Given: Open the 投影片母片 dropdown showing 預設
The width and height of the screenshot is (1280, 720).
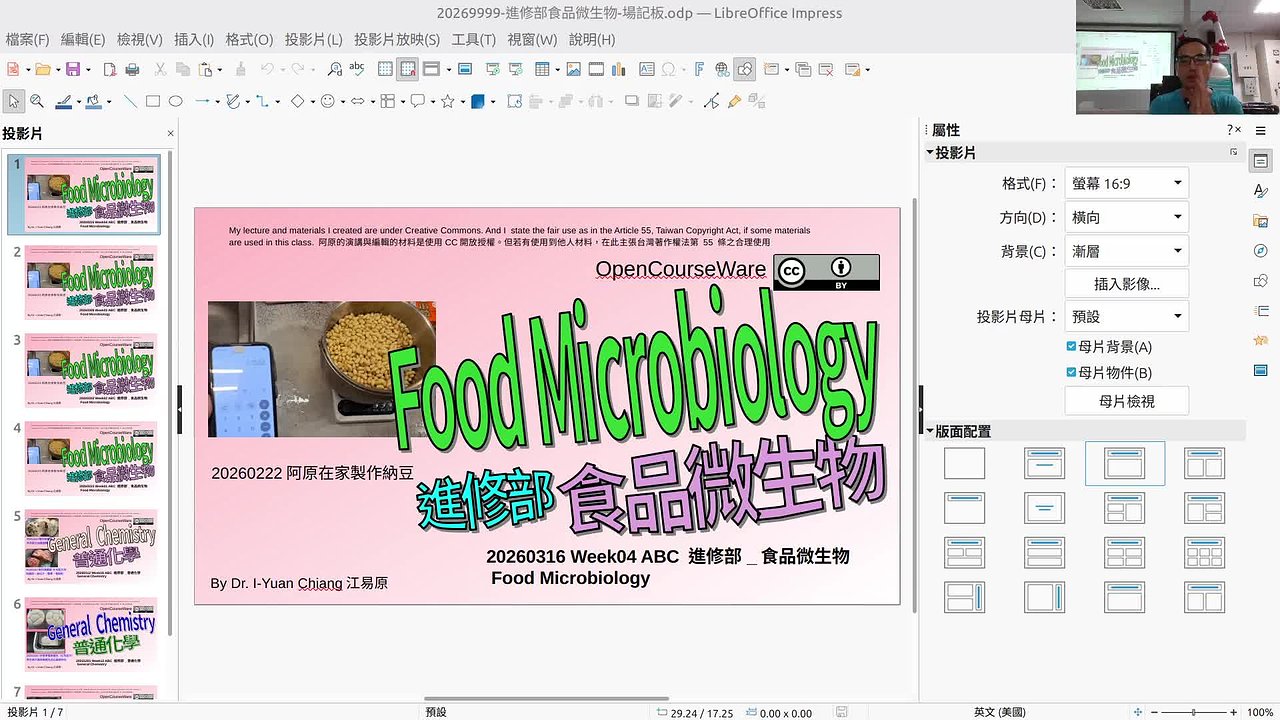Looking at the screenshot, I should pos(1127,316).
